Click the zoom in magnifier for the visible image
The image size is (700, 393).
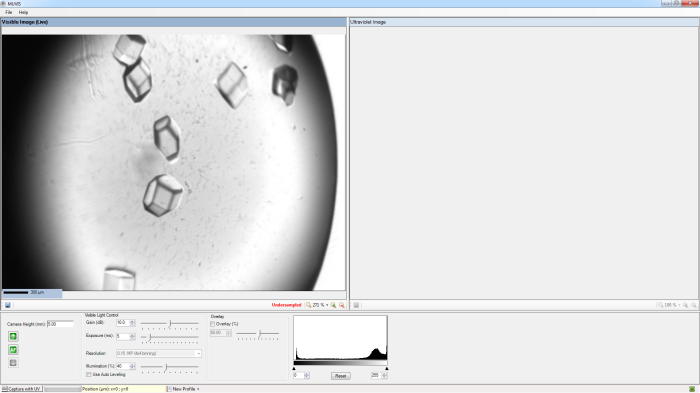pyautogui.click(x=333, y=305)
